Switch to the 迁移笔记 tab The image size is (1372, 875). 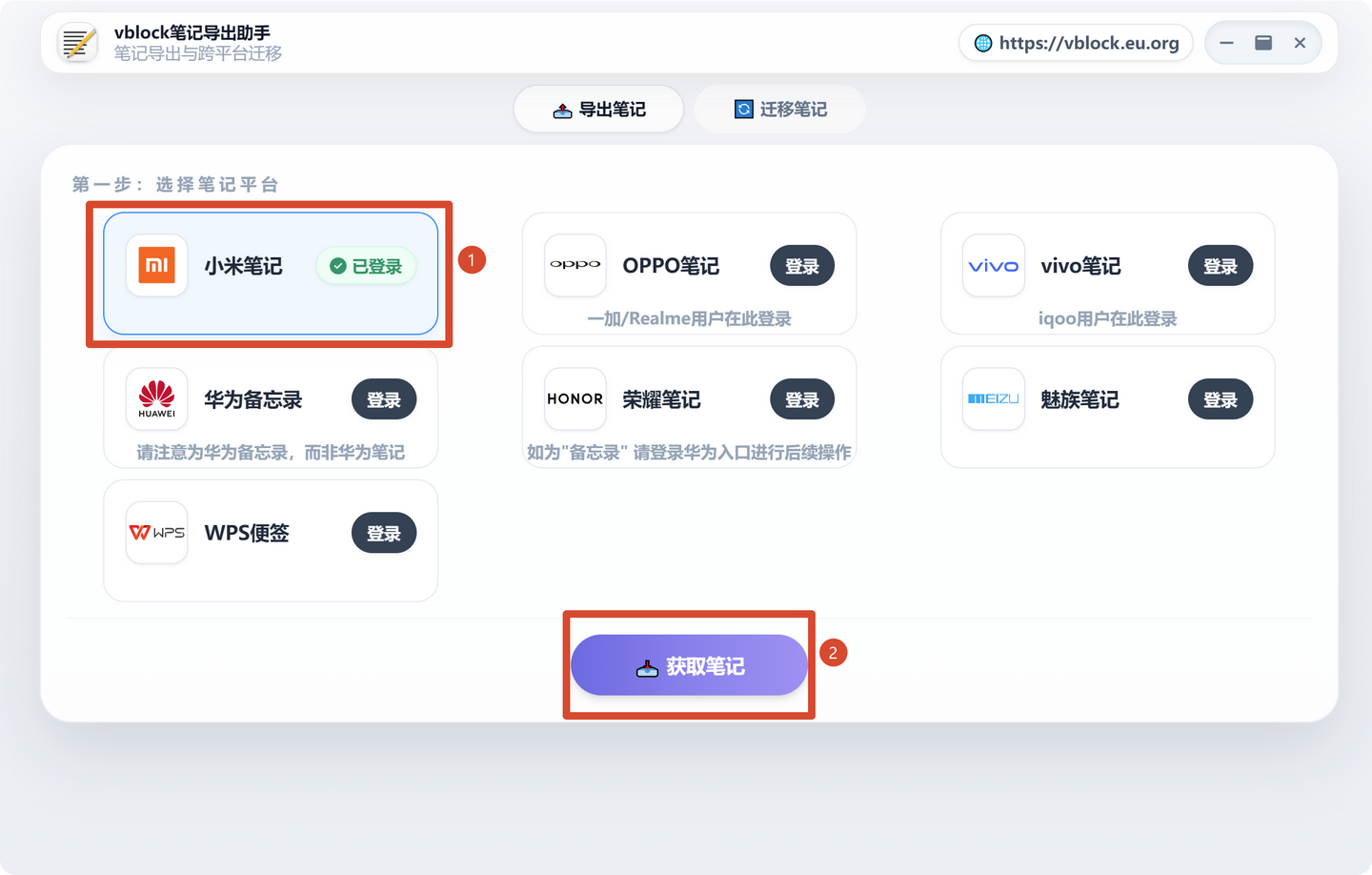pyautogui.click(x=779, y=110)
